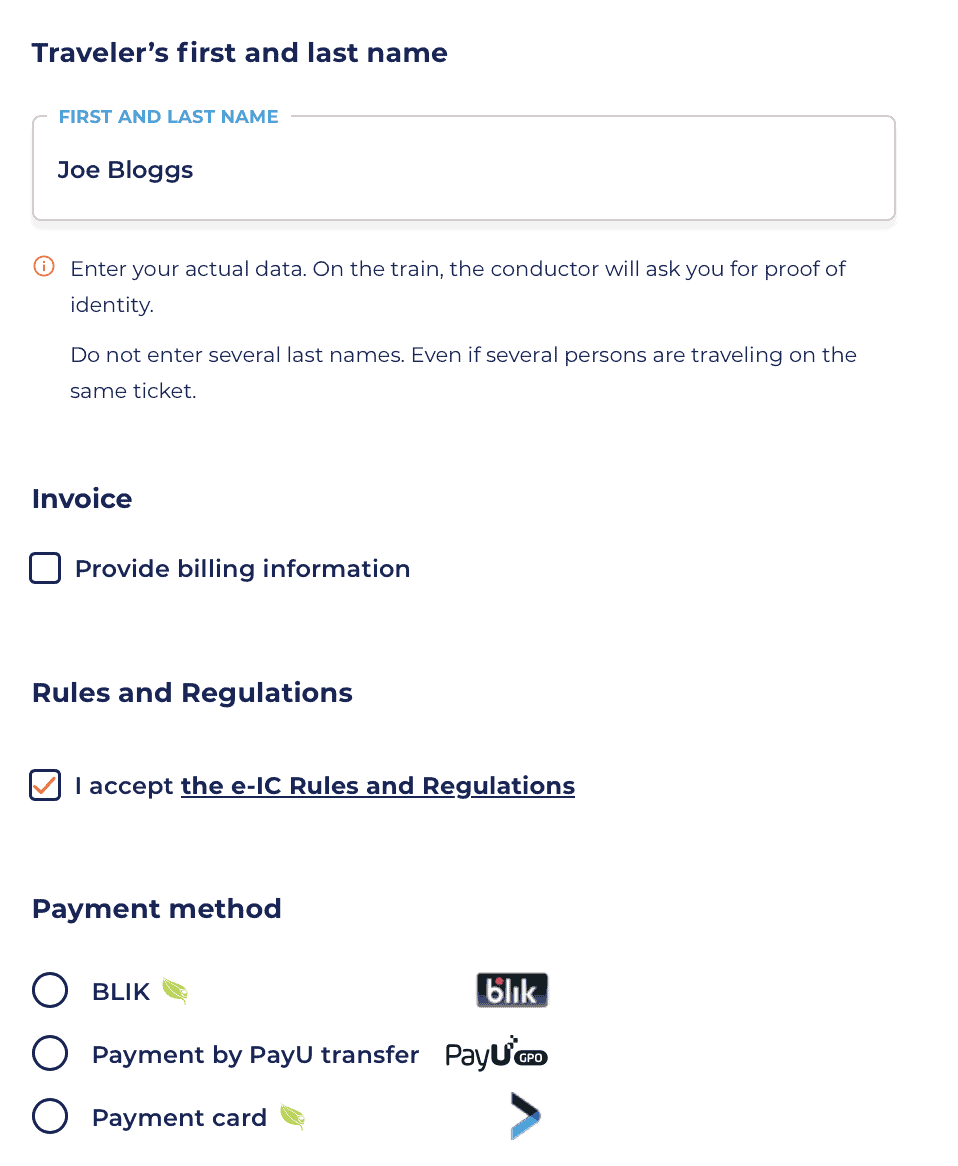
Task: Click the green leaf icon next to BLIK
Action: point(176,991)
